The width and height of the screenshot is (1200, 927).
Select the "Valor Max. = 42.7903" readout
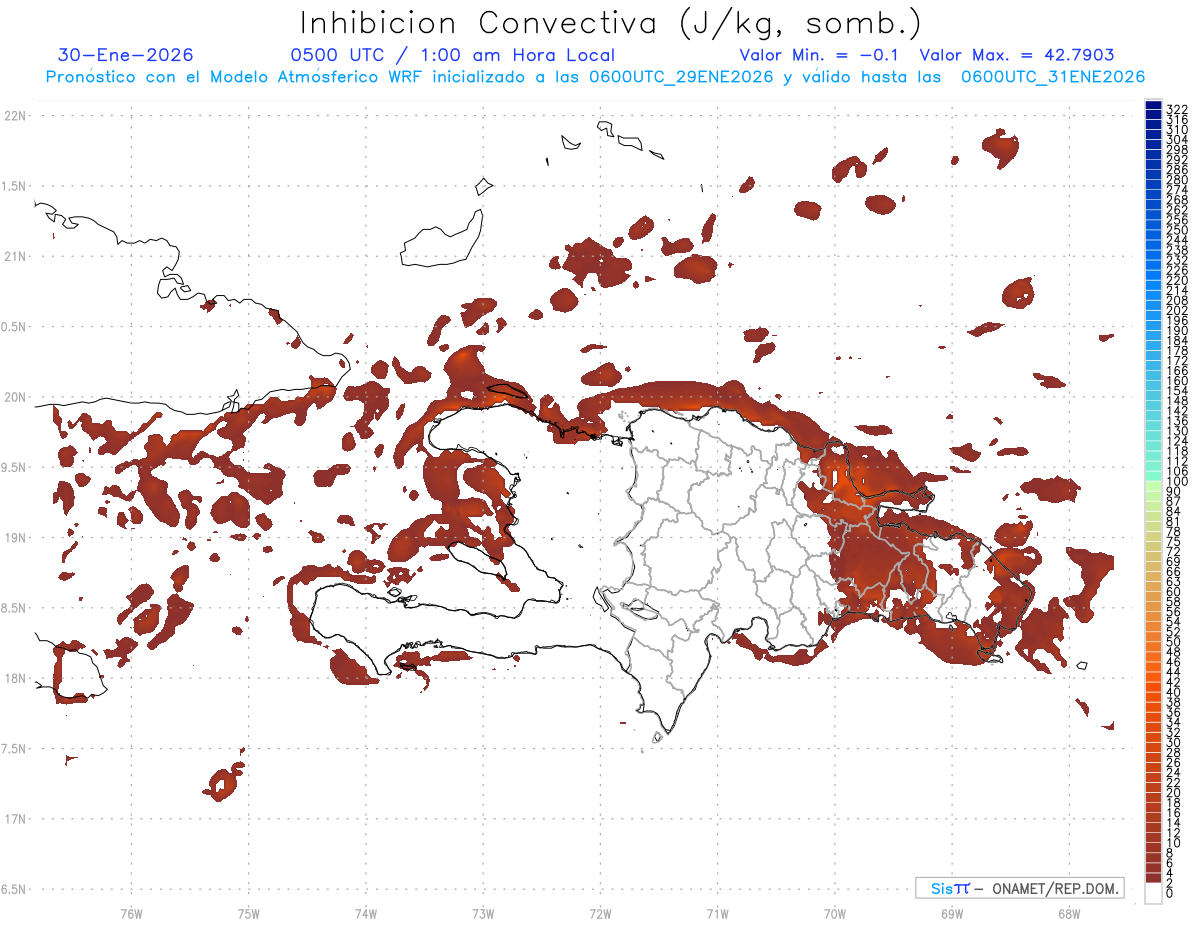coord(1017,56)
